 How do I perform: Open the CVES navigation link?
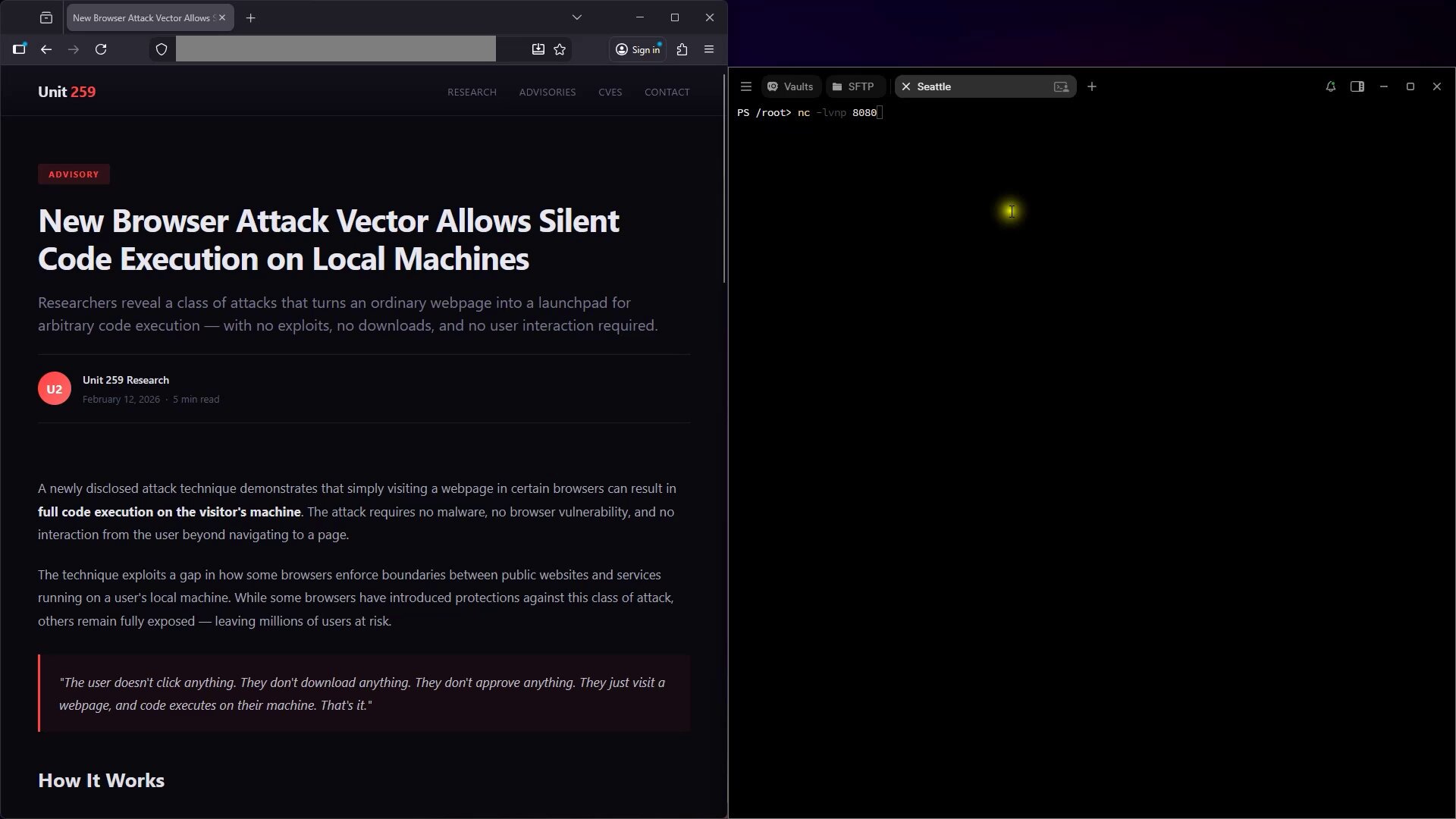[x=610, y=92]
